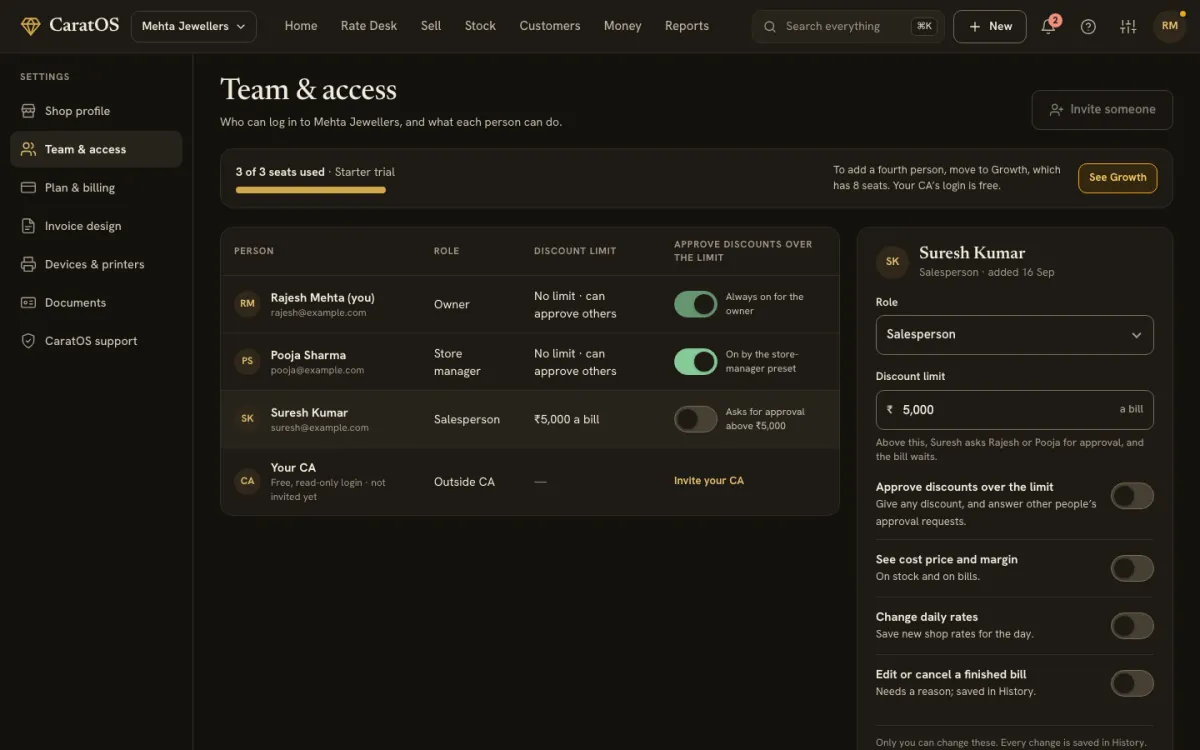This screenshot has height=750, width=1200.
Task: Click the rupee symbol in Discount limit field
Action: pos(890,410)
